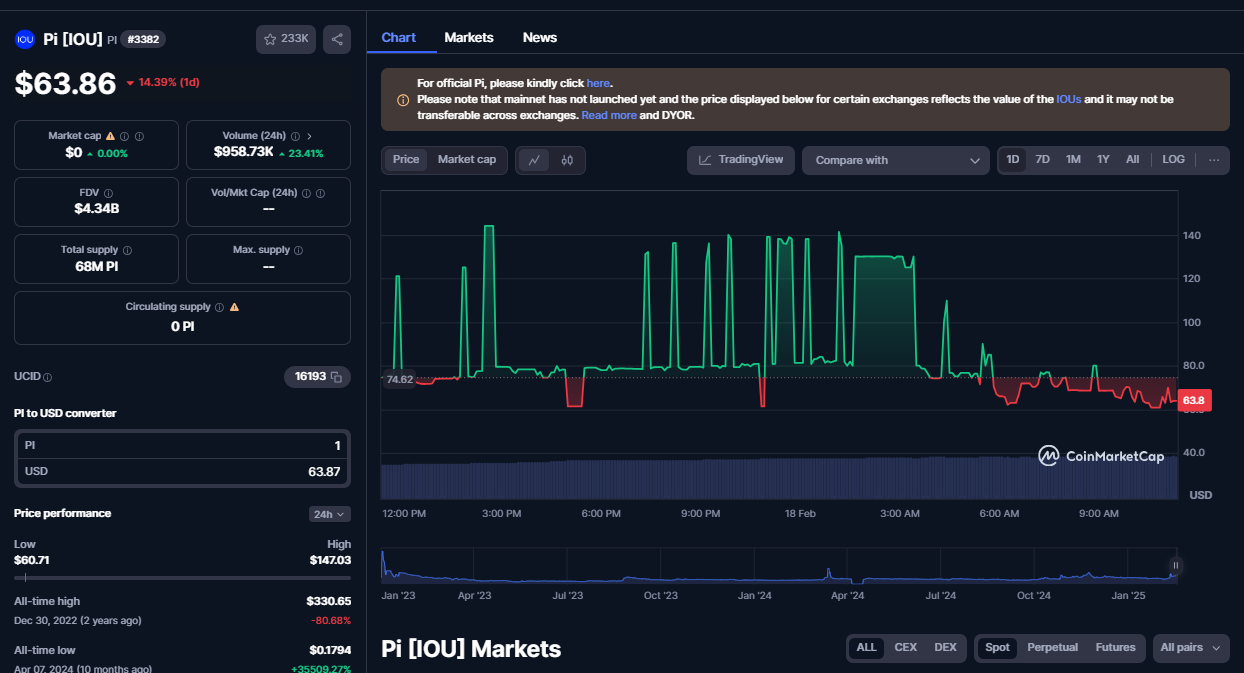1244x673 pixels.
Task: Click the info icon in the notice banner
Action: pyautogui.click(x=403, y=100)
